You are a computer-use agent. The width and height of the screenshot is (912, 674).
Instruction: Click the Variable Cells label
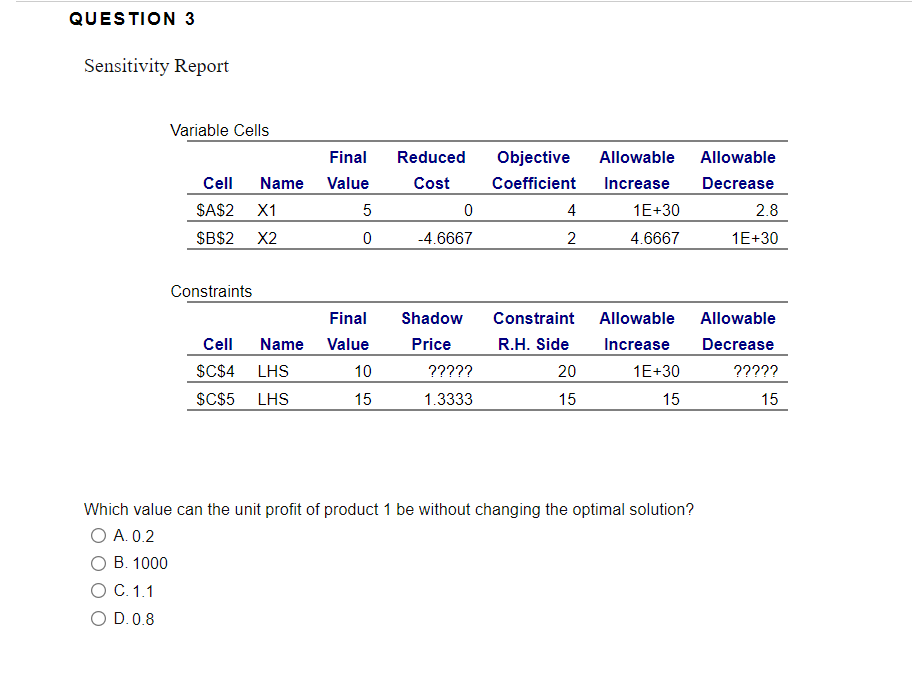220,130
